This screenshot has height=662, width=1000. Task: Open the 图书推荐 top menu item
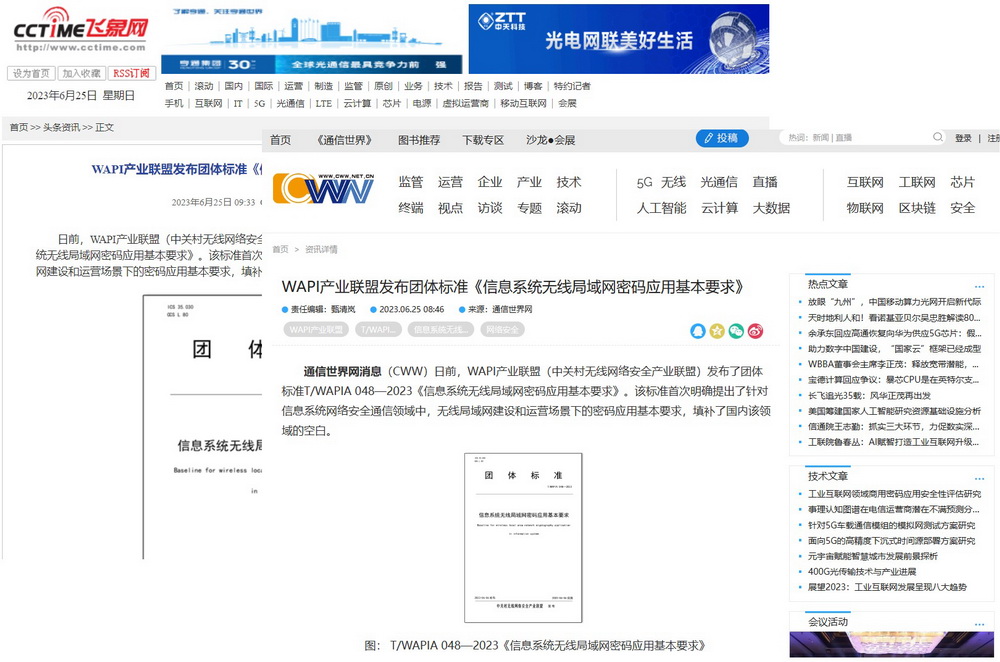point(419,140)
